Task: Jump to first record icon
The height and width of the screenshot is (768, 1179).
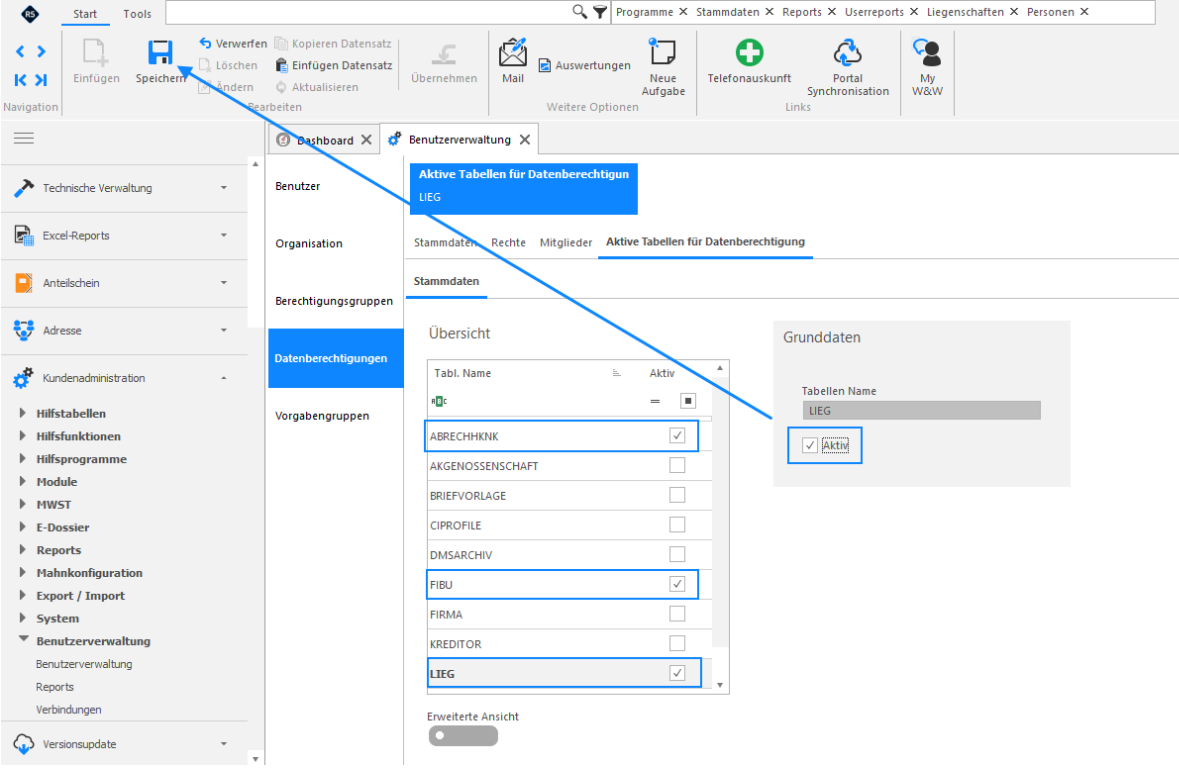Action: [20, 80]
